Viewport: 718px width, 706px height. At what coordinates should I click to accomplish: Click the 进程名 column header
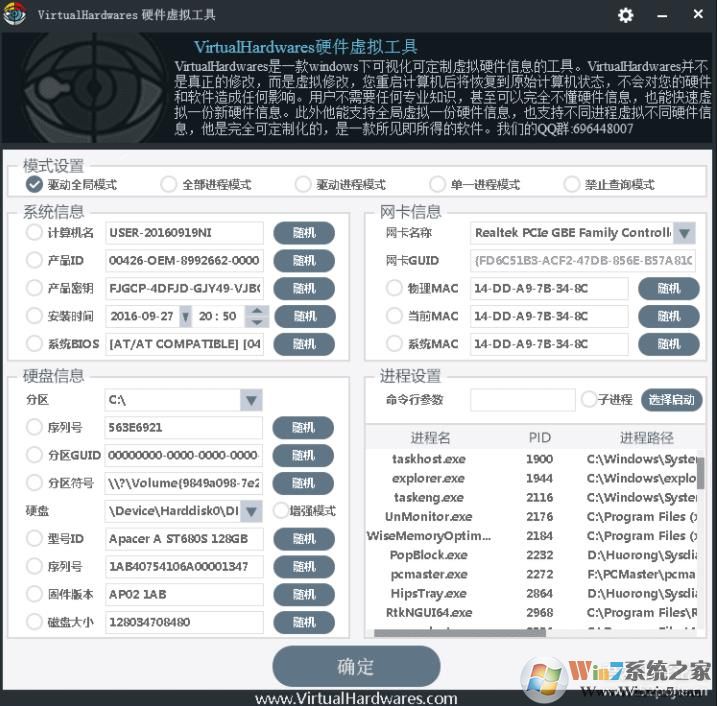[430, 438]
